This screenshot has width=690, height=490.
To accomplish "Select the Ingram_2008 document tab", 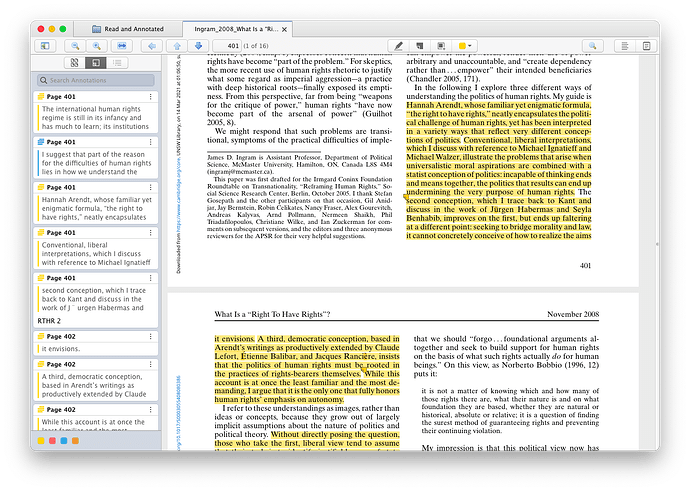I will click(236, 29).
